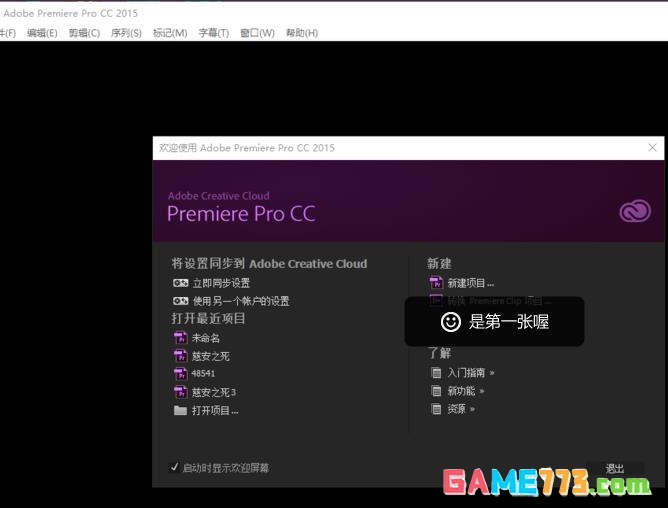Screen dimensions: 668x508
Task: Click document icon beside 新功能
Action: click(436, 391)
